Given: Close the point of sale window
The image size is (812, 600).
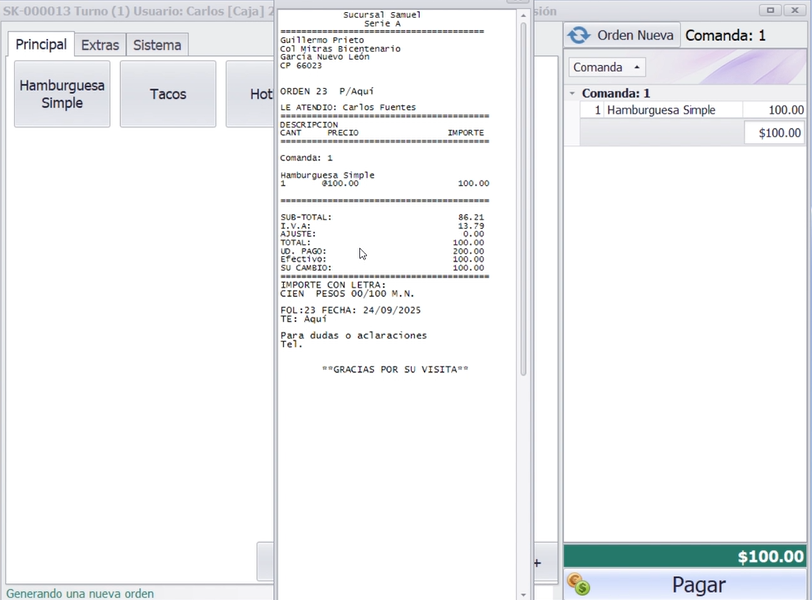Looking at the screenshot, I should [x=797, y=9].
